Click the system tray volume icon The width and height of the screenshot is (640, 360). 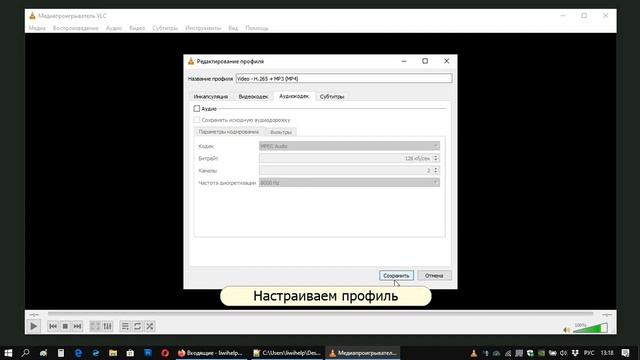tap(564, 353)
